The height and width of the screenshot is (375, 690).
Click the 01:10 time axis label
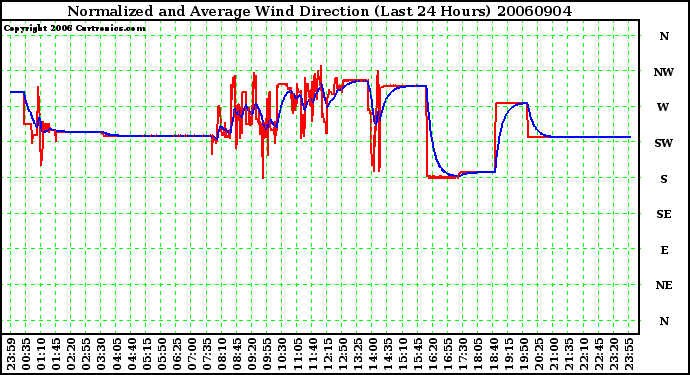pos(42,354)
